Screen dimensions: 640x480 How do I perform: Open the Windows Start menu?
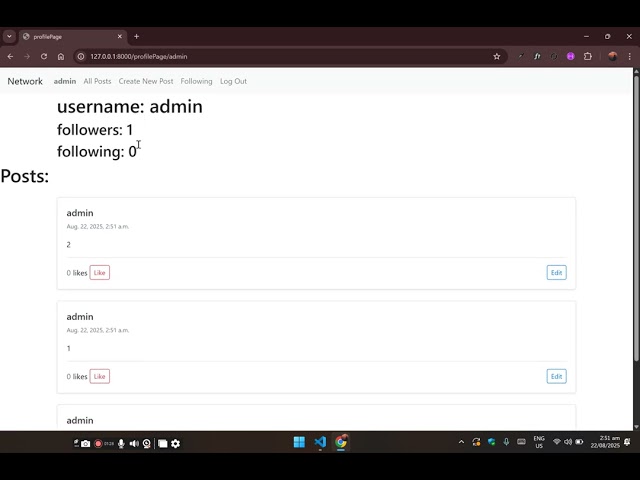pyautogui.click(x=299, y=442)
